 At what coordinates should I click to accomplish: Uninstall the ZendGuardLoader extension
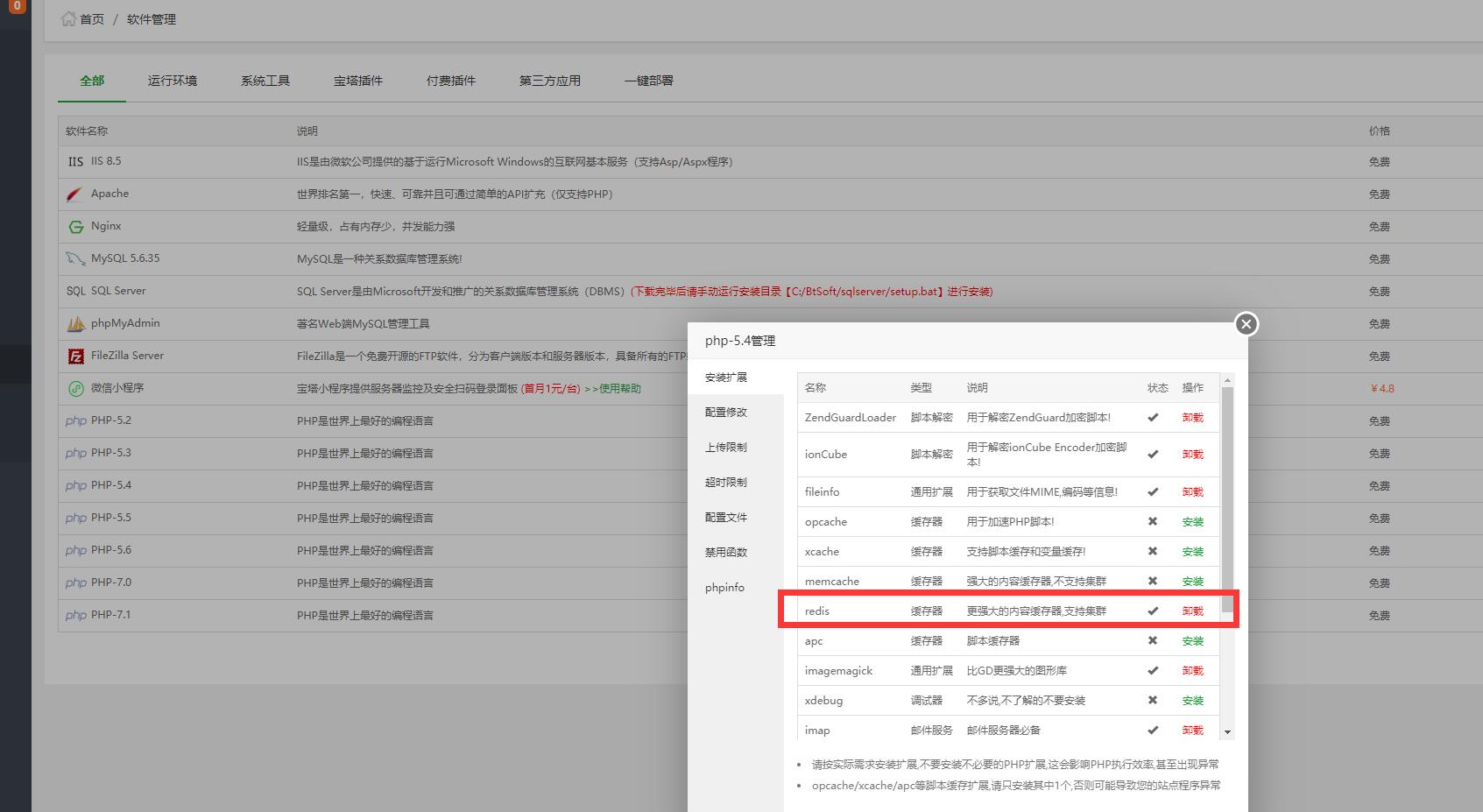click(x=1193, y=418)
